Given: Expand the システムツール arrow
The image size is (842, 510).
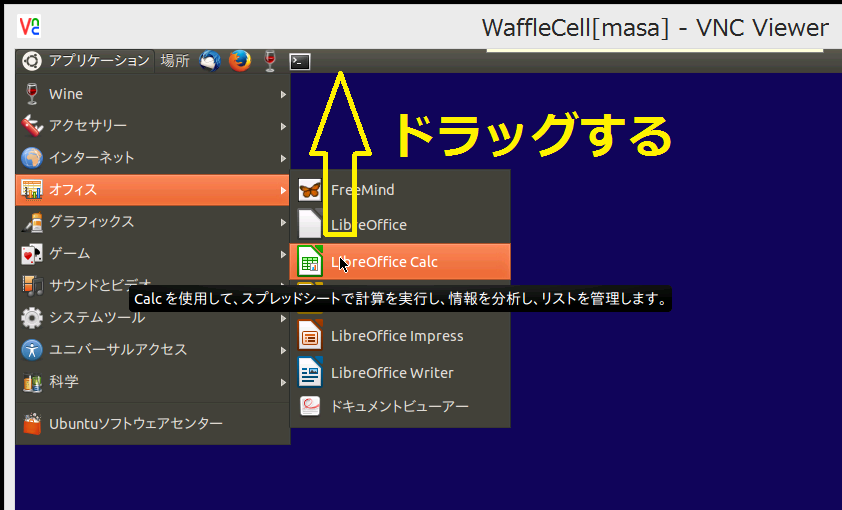Looking at the screenshot, I should tap(283, 318).
